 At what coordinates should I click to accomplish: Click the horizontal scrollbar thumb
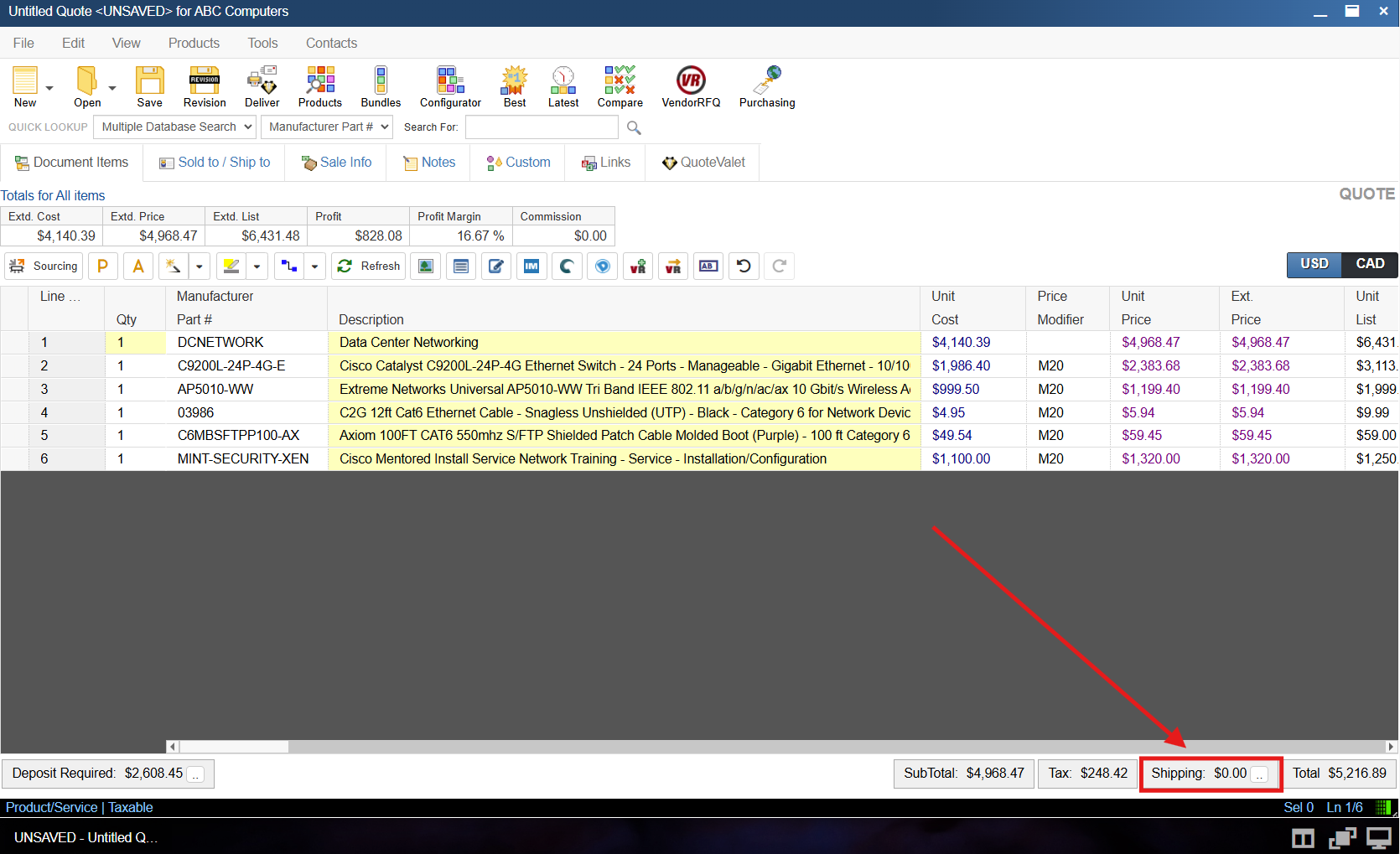pos(234,747)
